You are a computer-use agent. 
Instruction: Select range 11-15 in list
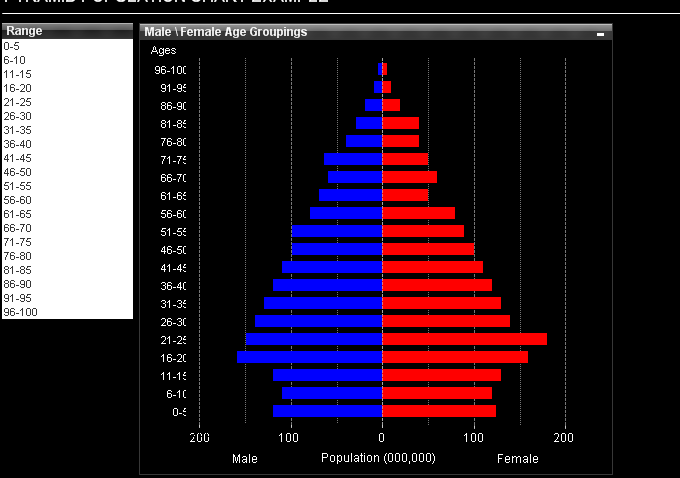pyautogui.click(x=67, y=74)
